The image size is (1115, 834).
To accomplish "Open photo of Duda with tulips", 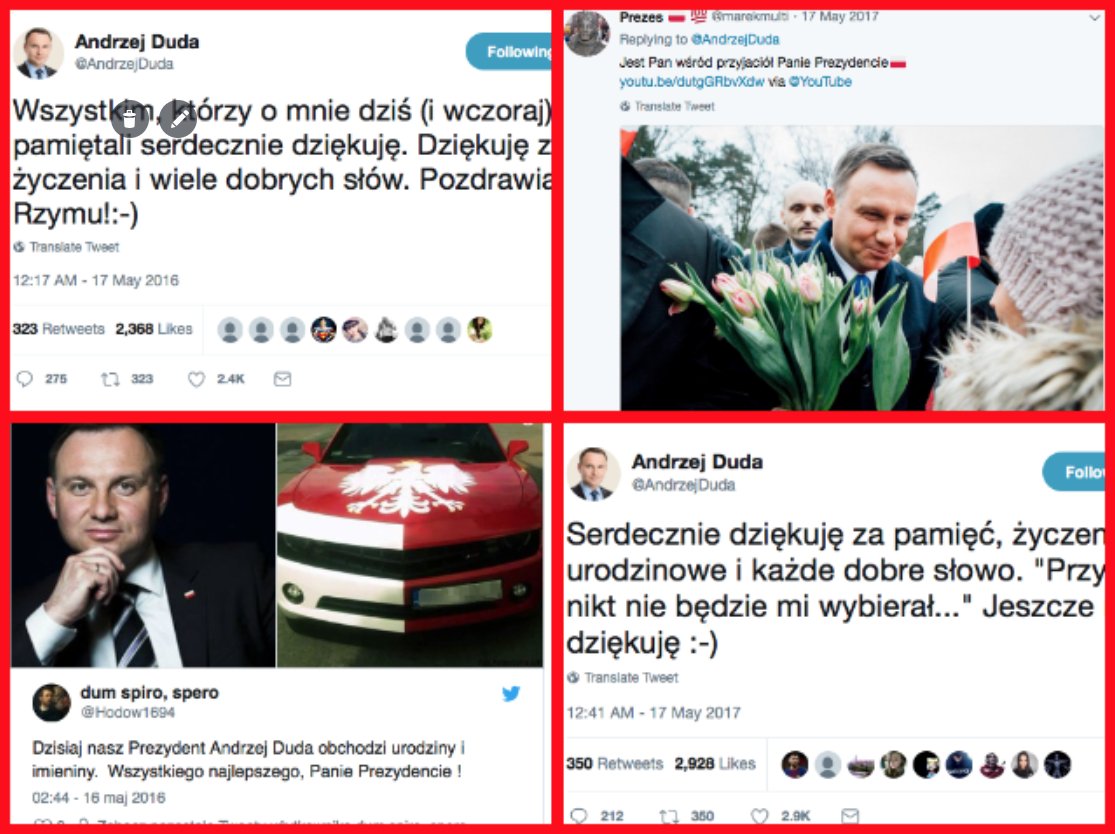I will coord(862,267).
